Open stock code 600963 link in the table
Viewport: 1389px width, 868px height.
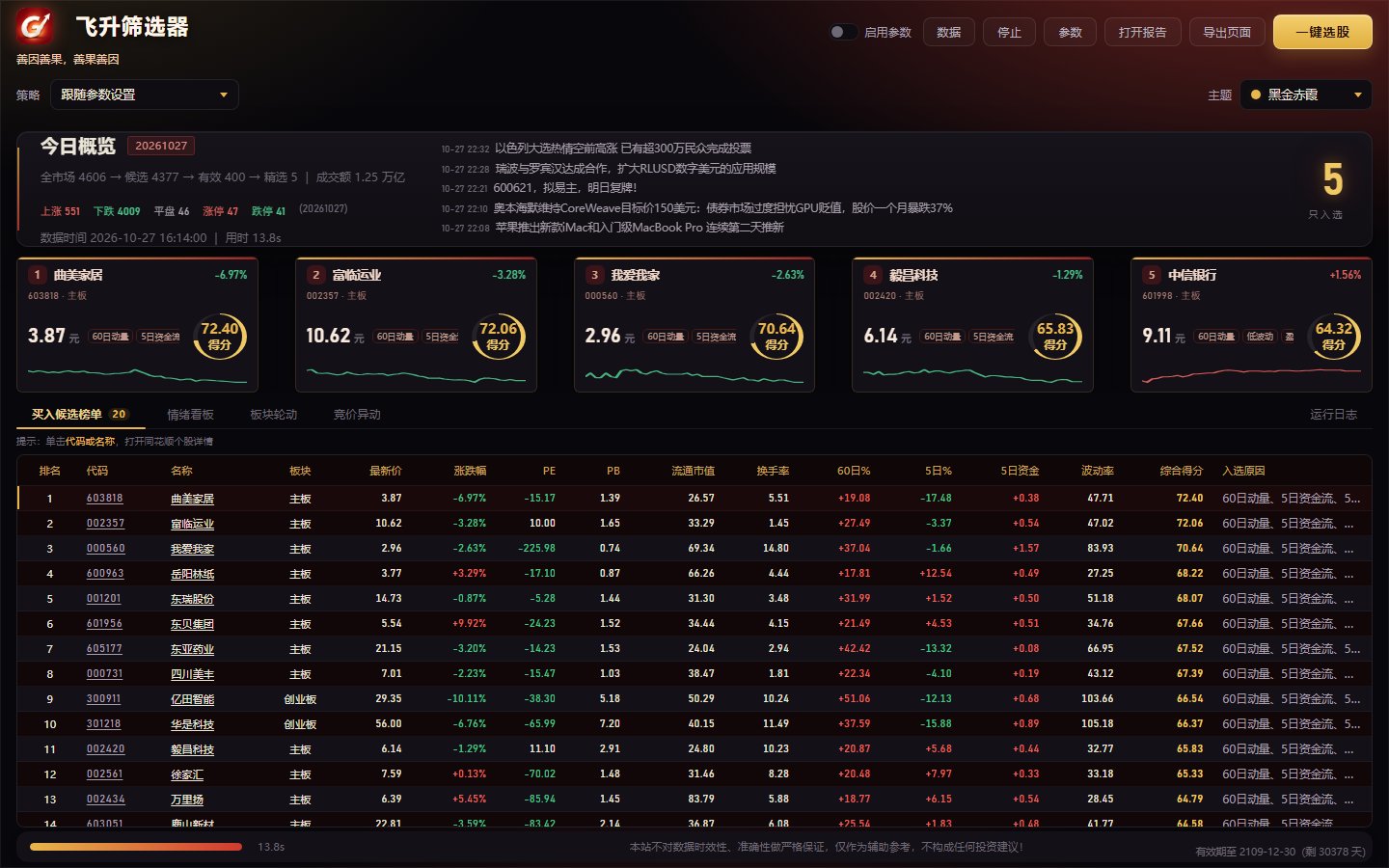click(104, 574)
